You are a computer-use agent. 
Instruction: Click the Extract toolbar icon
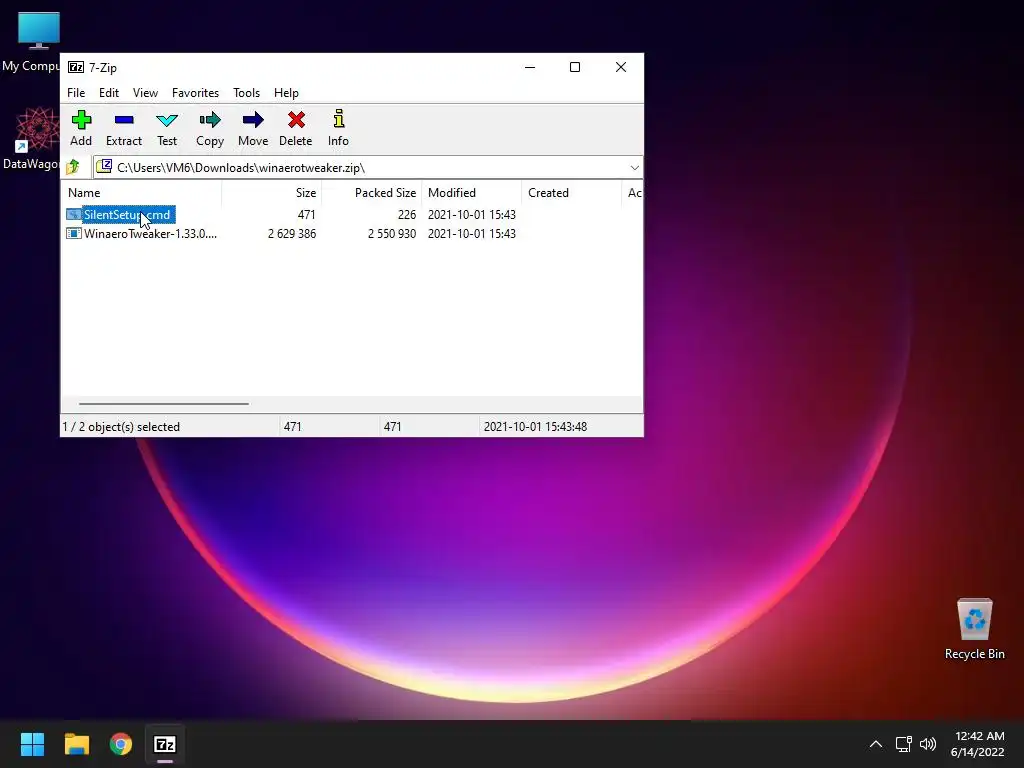pos(123,120)
